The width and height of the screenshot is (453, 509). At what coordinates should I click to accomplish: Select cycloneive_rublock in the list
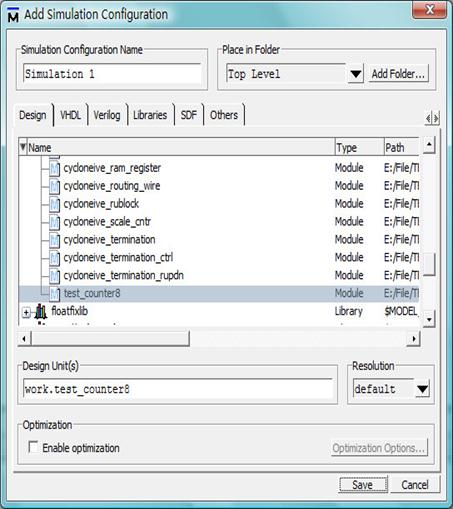[101, 204]
